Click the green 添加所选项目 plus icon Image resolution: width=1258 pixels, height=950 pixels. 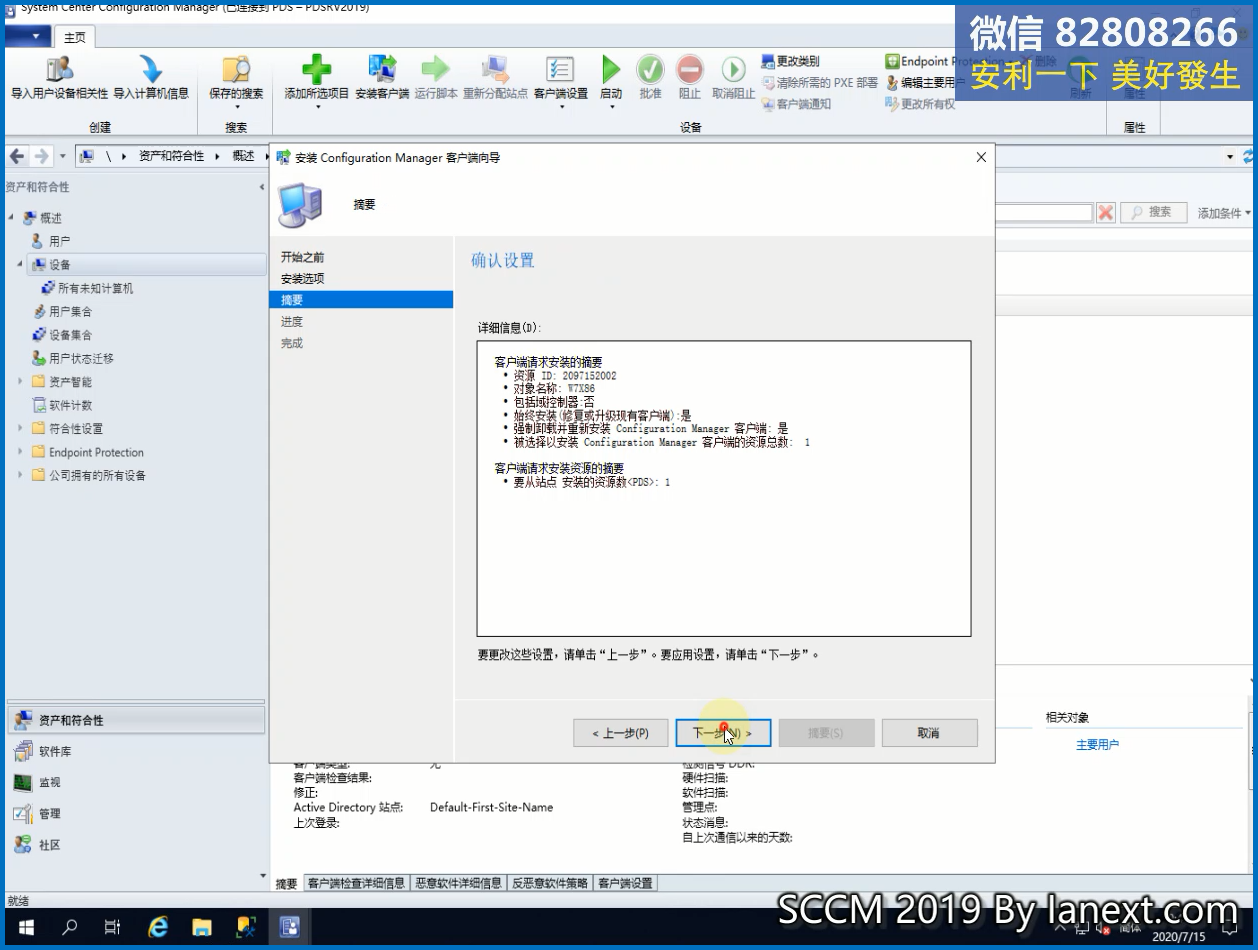(x=317, y=69)
